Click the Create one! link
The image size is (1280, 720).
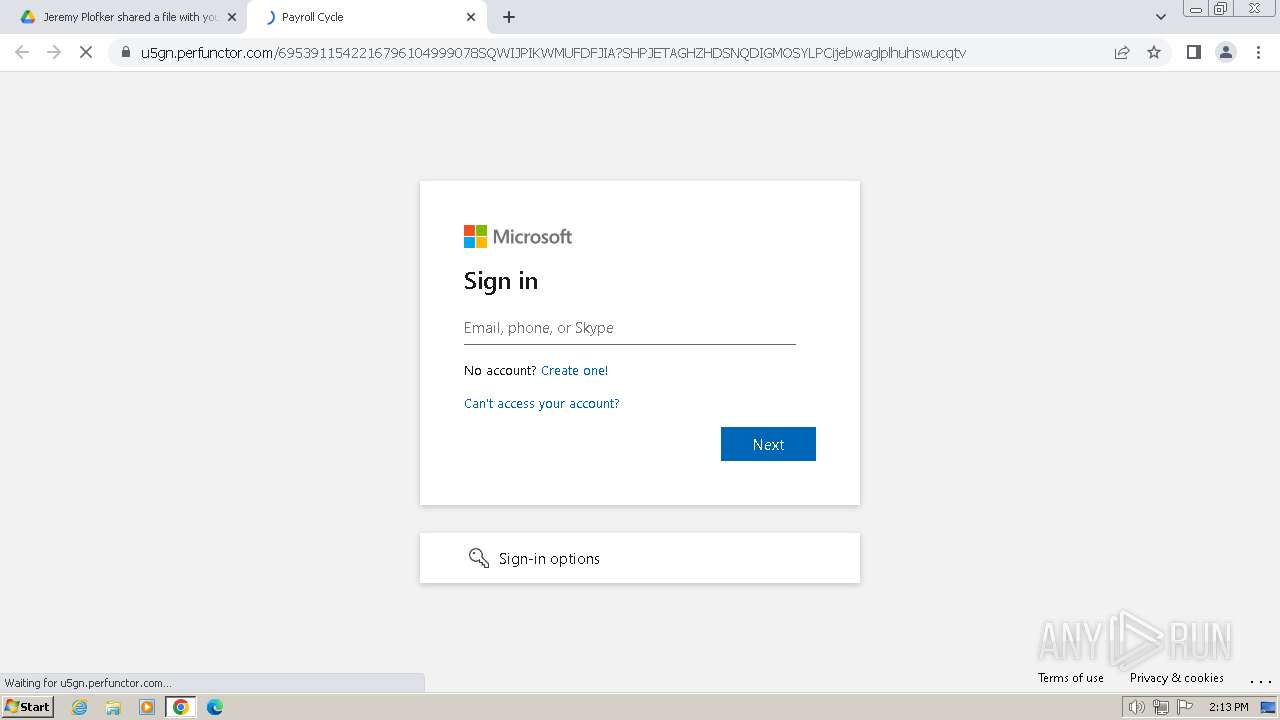tap(574, 370)
